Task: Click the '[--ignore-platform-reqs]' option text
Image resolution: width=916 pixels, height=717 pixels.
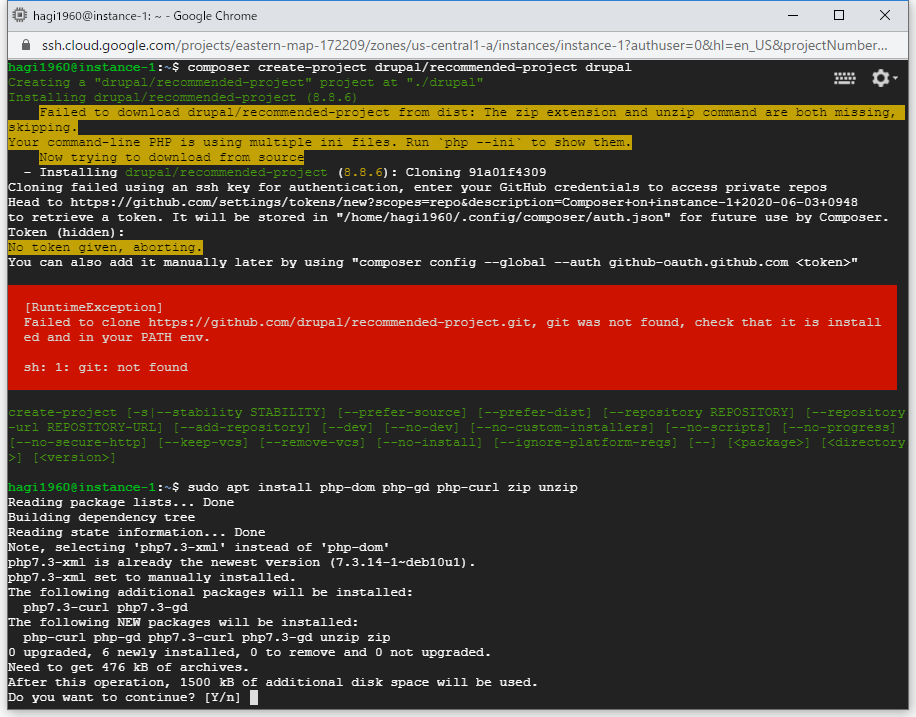Action: [x=585, y=442]
